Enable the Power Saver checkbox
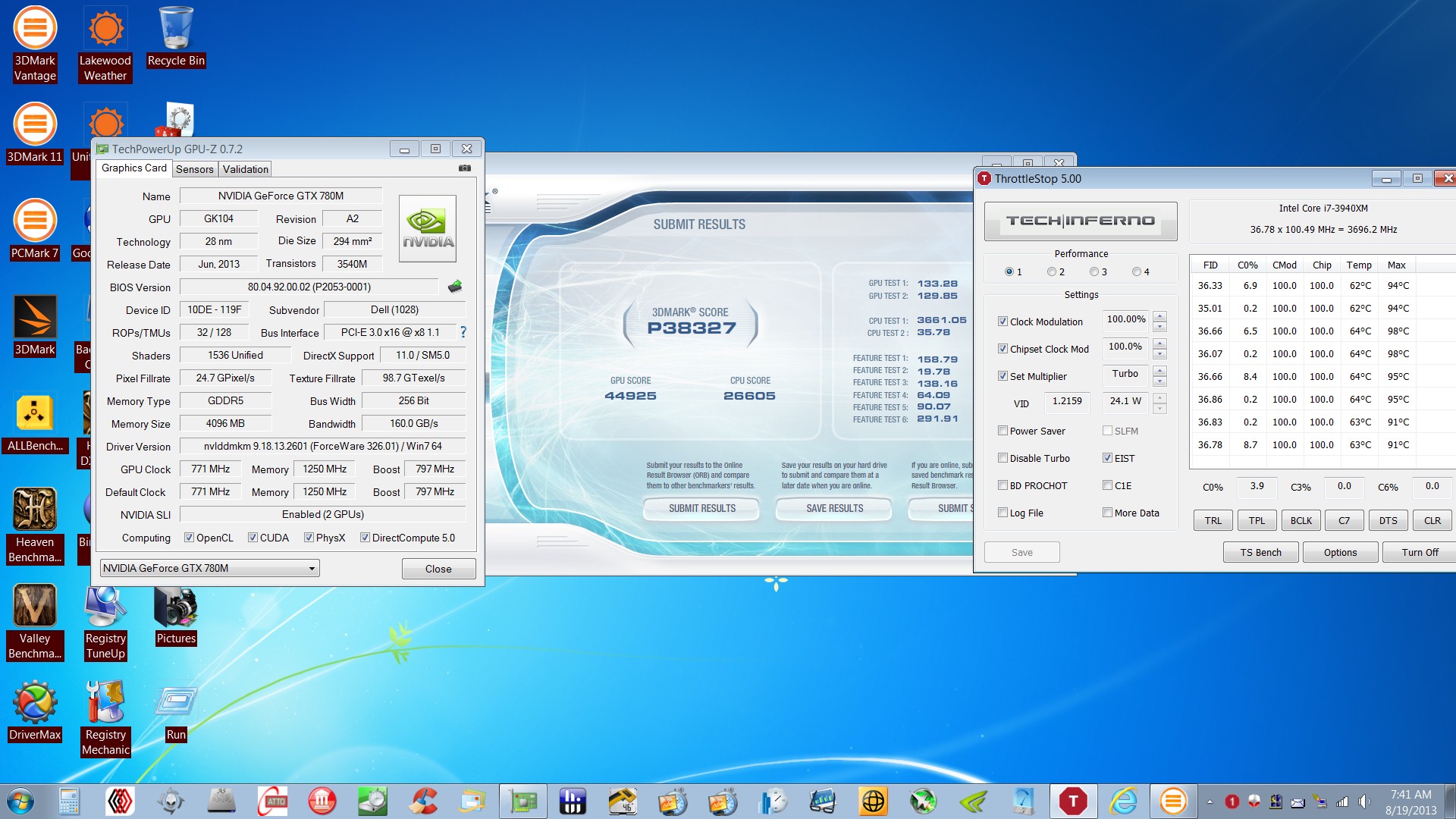The height and width of the screenshot is (819, 1456). pos(1003,431)
